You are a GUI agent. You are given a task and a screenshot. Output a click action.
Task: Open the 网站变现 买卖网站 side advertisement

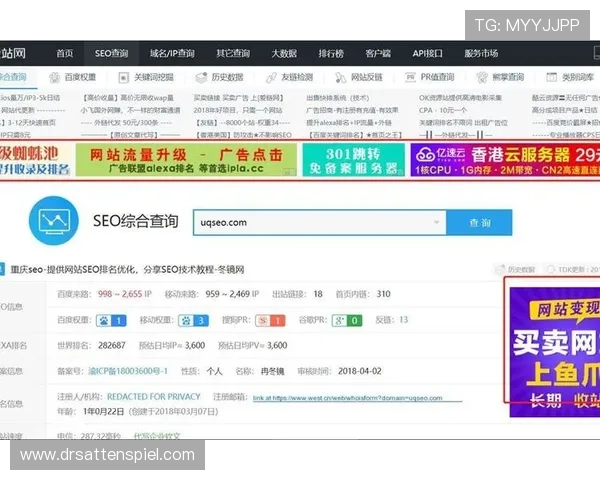[555, 352]
